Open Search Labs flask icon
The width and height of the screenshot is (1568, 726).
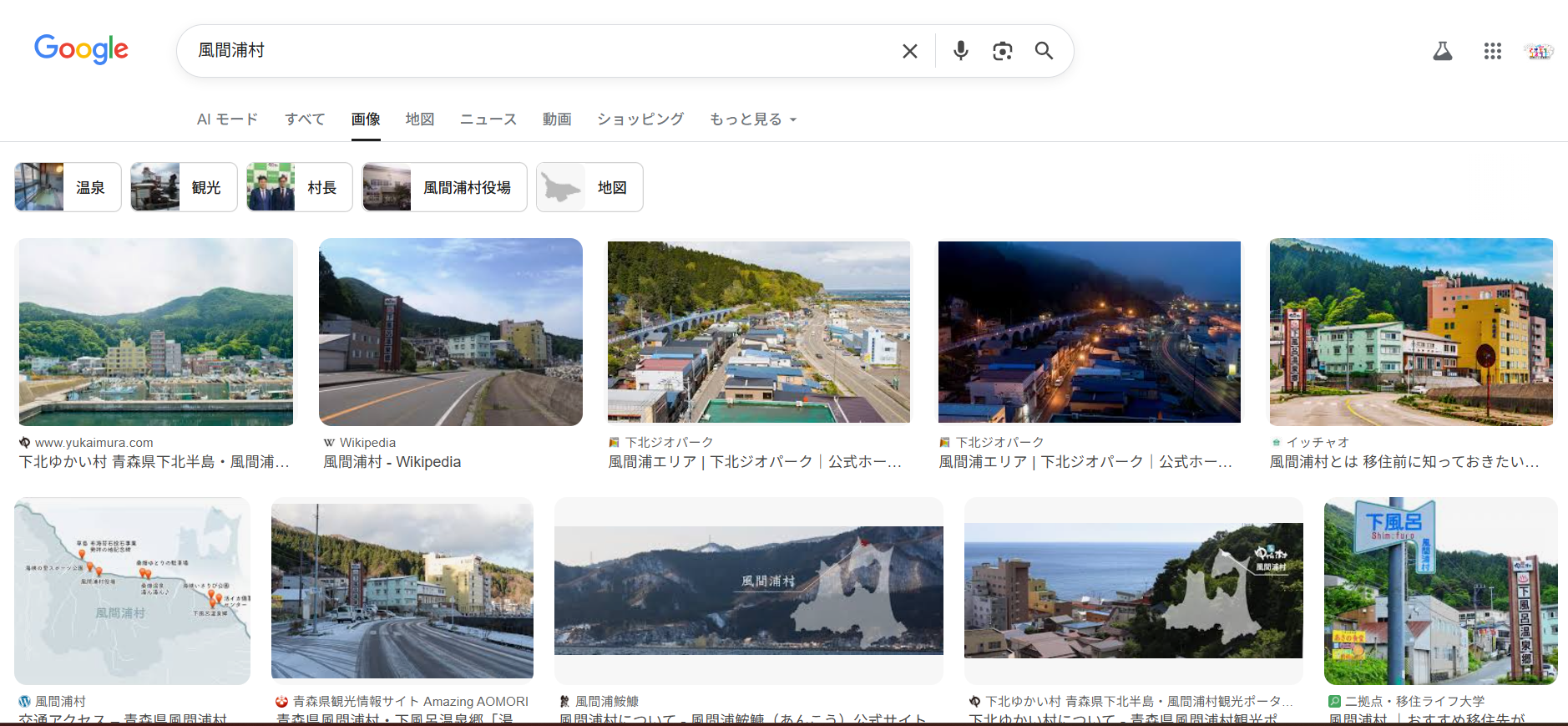pyautogui.click(x=1442, y=52)
